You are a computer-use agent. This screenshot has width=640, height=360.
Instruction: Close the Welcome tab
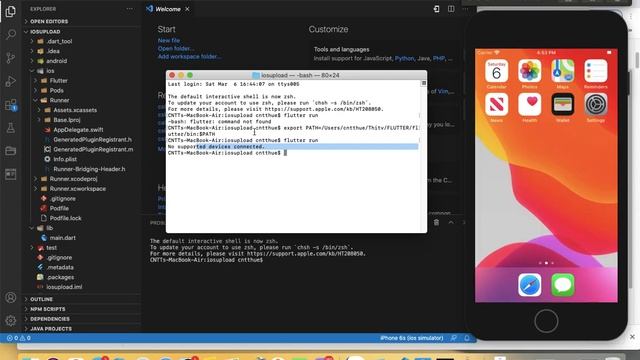tap(187, 9)
